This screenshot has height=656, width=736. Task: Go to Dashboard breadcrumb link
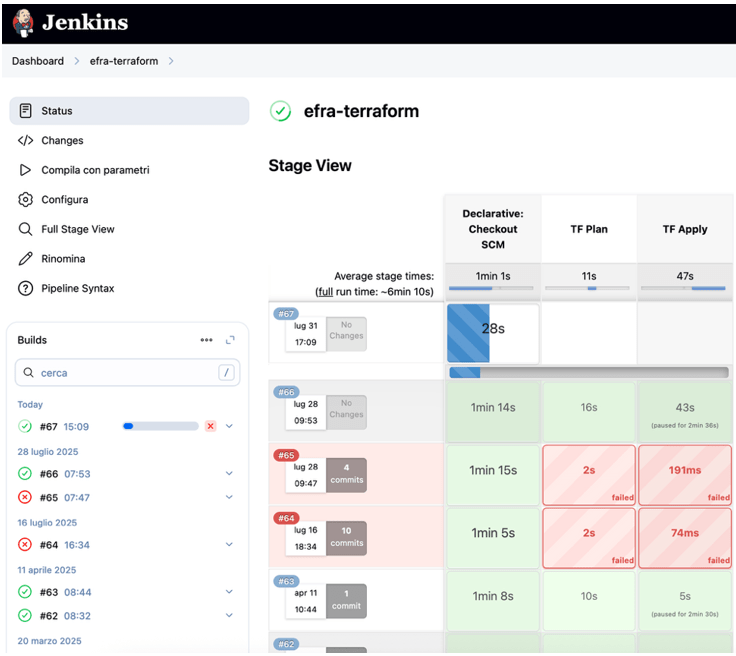[x=38, y=61]
